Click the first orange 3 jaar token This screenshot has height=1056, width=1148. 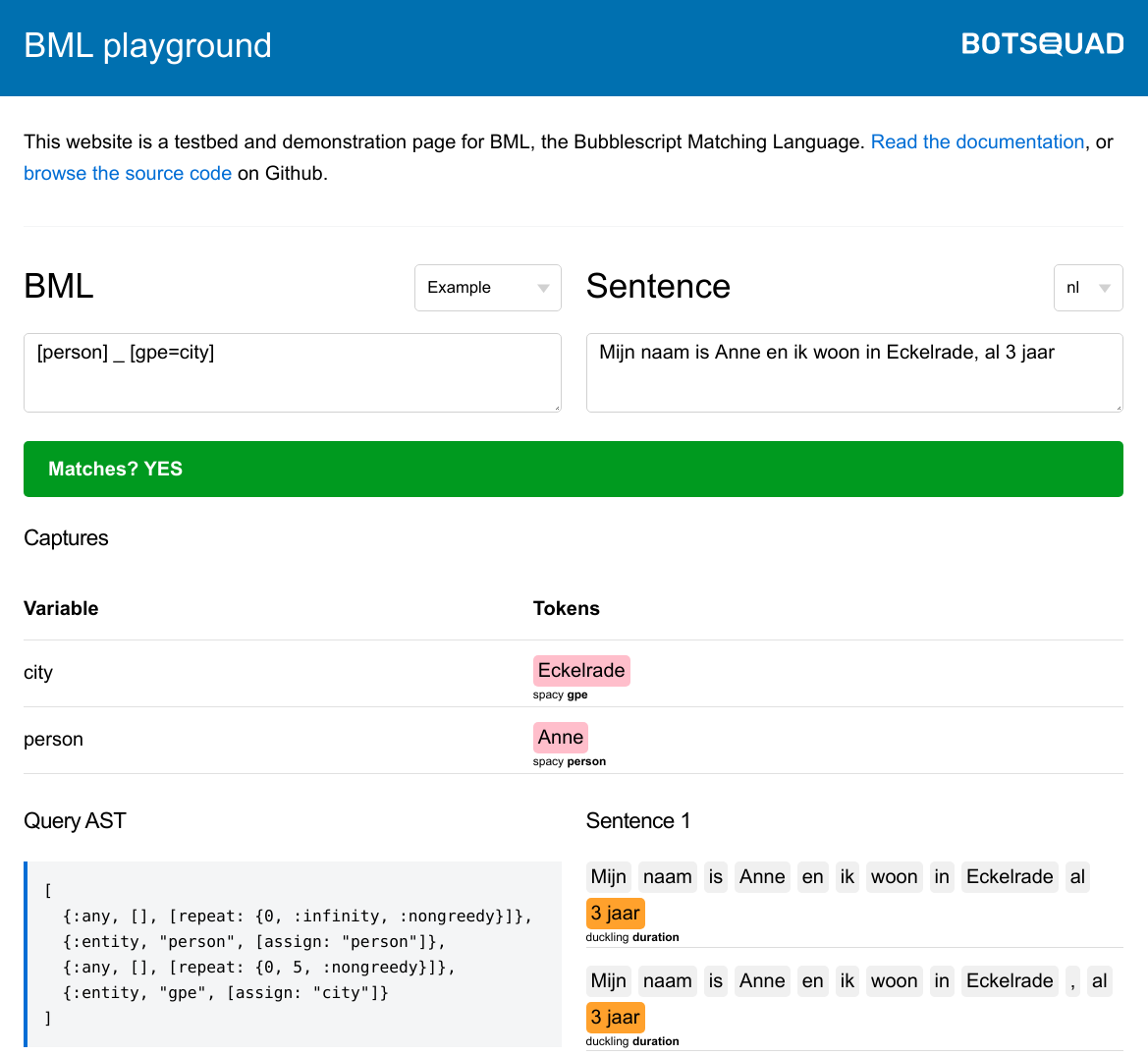click(x=615, y=914)
